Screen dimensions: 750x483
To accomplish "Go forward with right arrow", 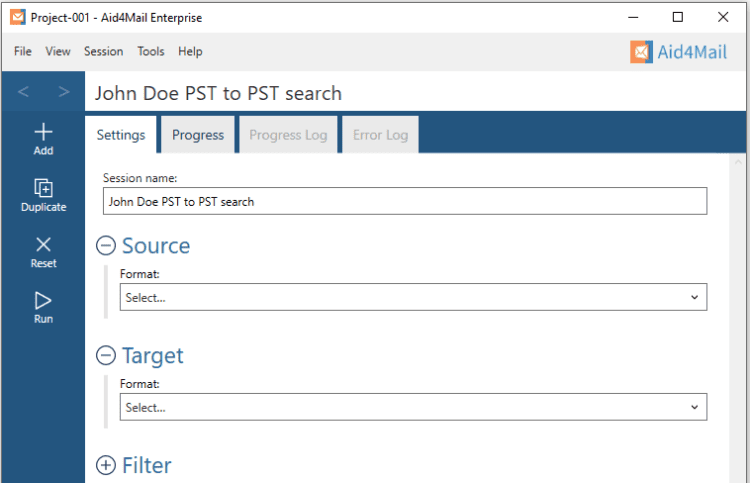I will click(x=64, y=92).
